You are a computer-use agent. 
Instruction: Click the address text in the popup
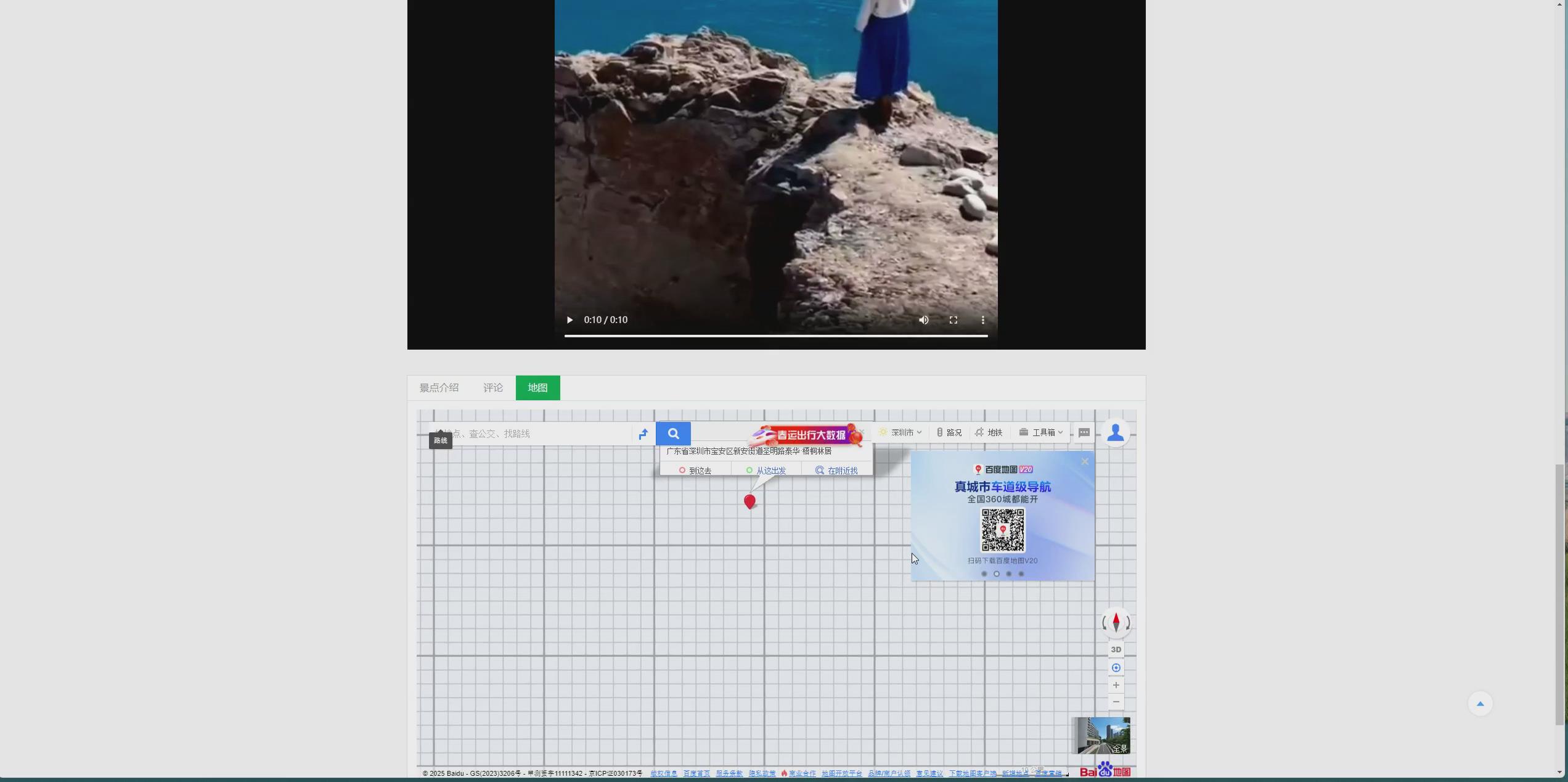click(x=749, y=451)
